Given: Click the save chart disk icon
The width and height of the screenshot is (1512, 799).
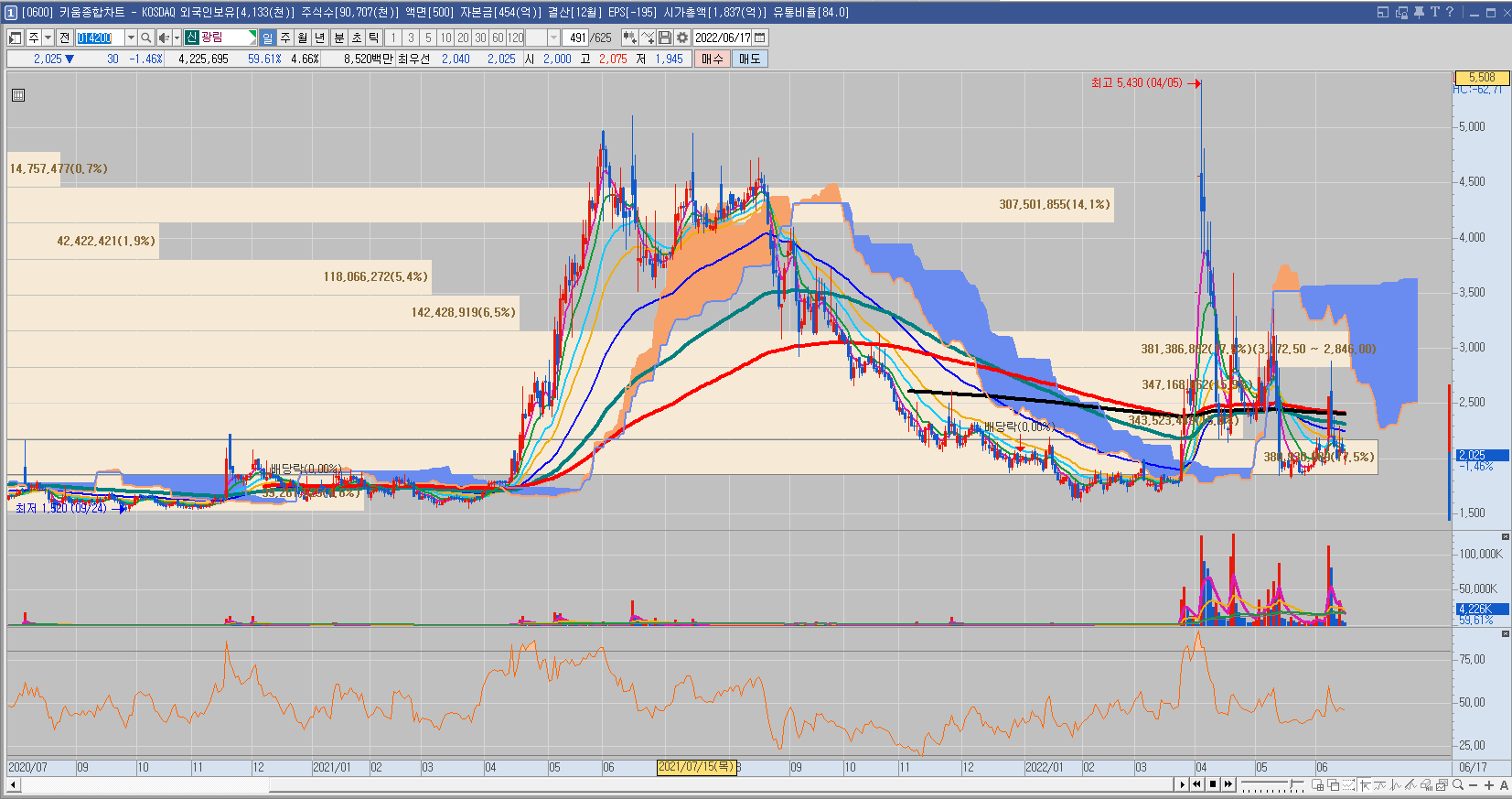Looking at the screenshot, I should click(x=665, y=38).
